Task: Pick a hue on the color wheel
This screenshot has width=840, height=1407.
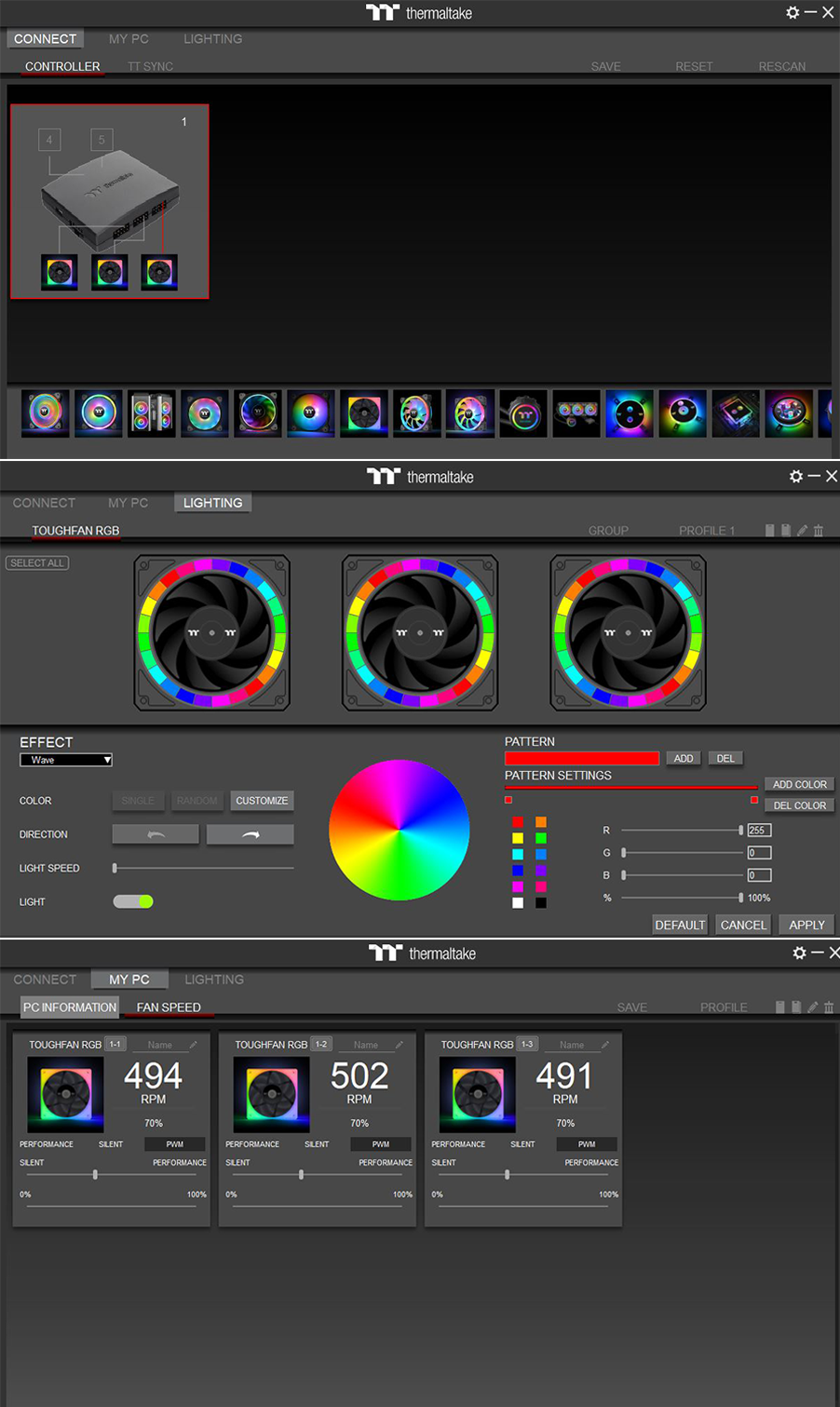Action: [x=400, y=830]
